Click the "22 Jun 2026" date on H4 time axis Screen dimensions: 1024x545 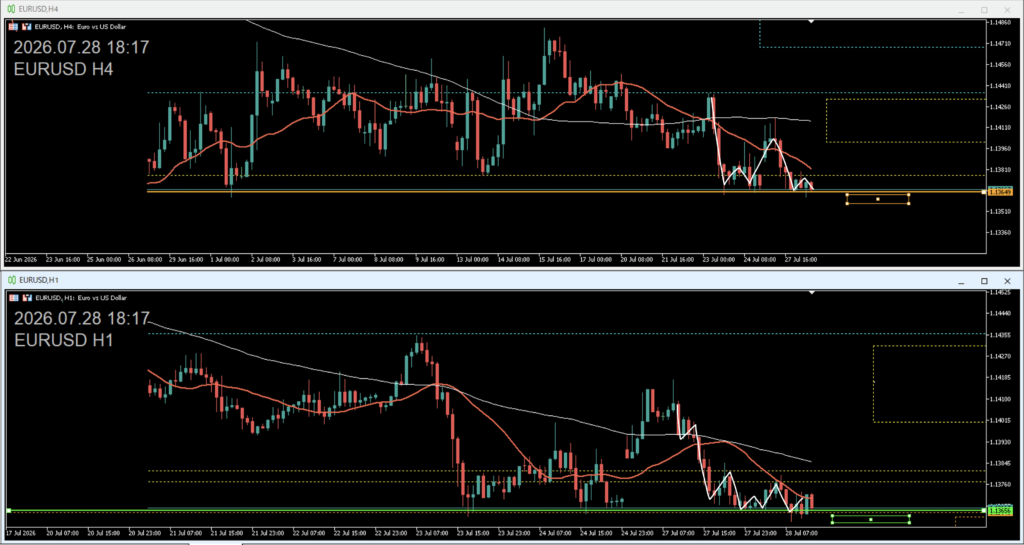pyautogui.click(x=20, y=259)
